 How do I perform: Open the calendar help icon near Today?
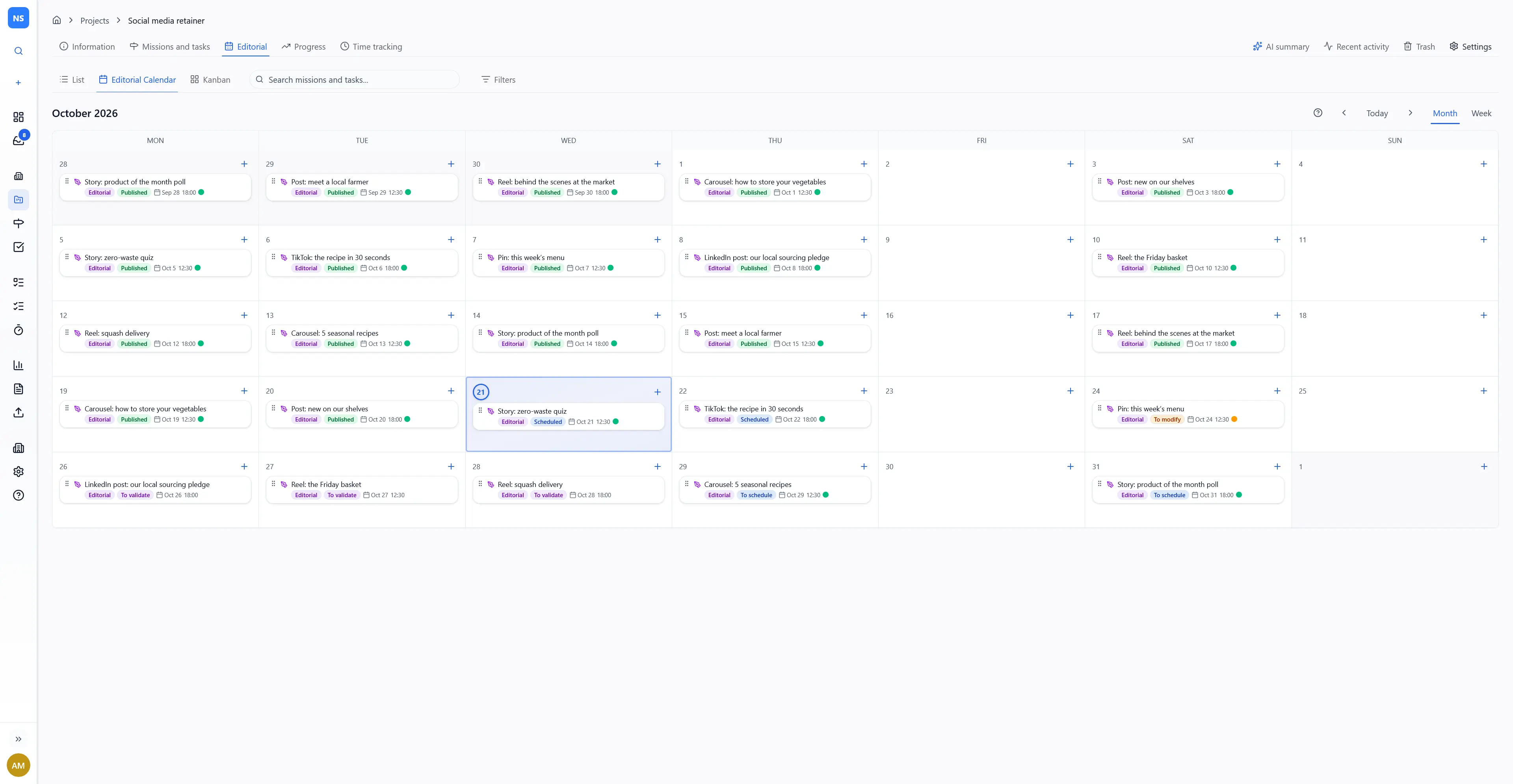1318,113
